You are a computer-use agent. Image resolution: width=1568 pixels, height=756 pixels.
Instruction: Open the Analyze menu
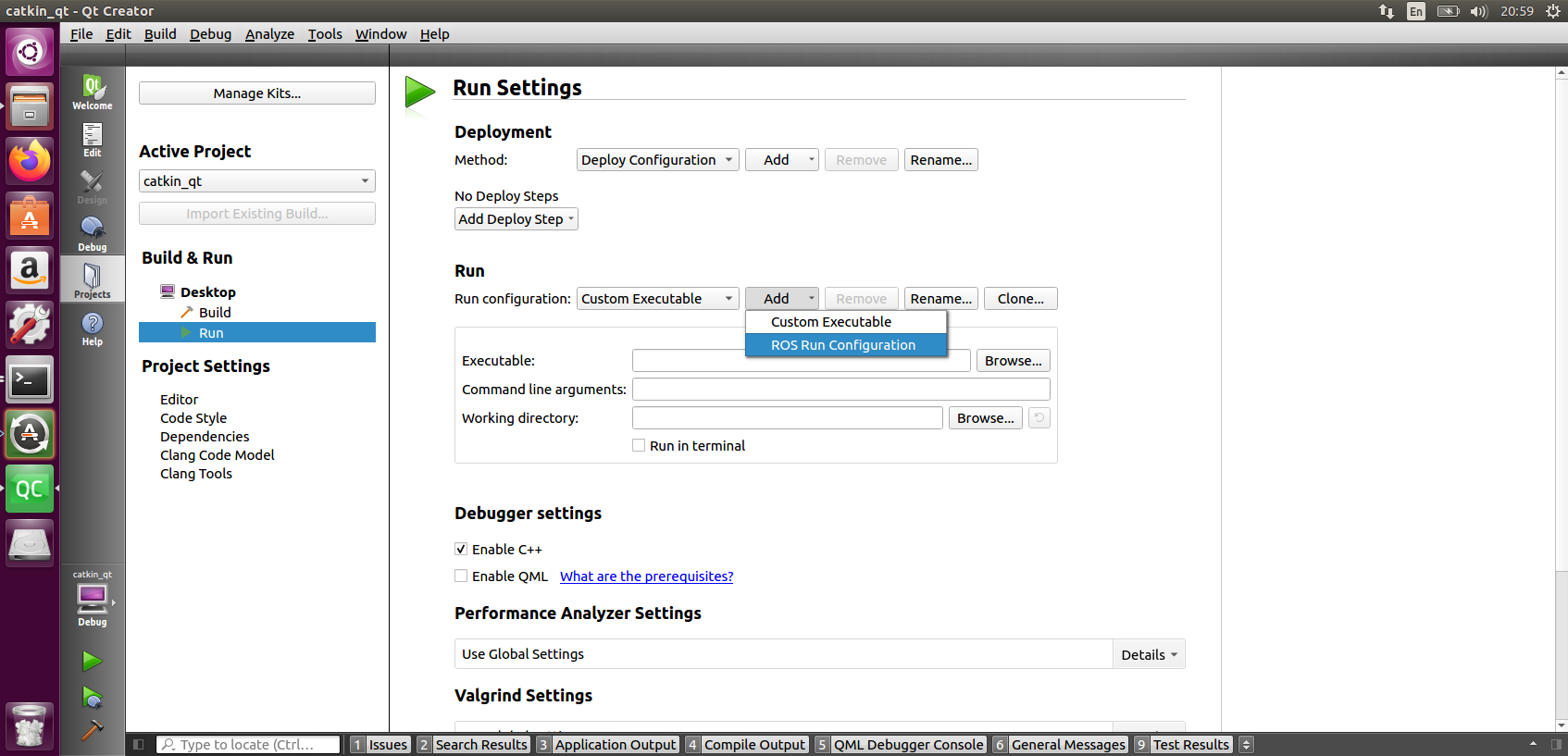tap(269, 34)
